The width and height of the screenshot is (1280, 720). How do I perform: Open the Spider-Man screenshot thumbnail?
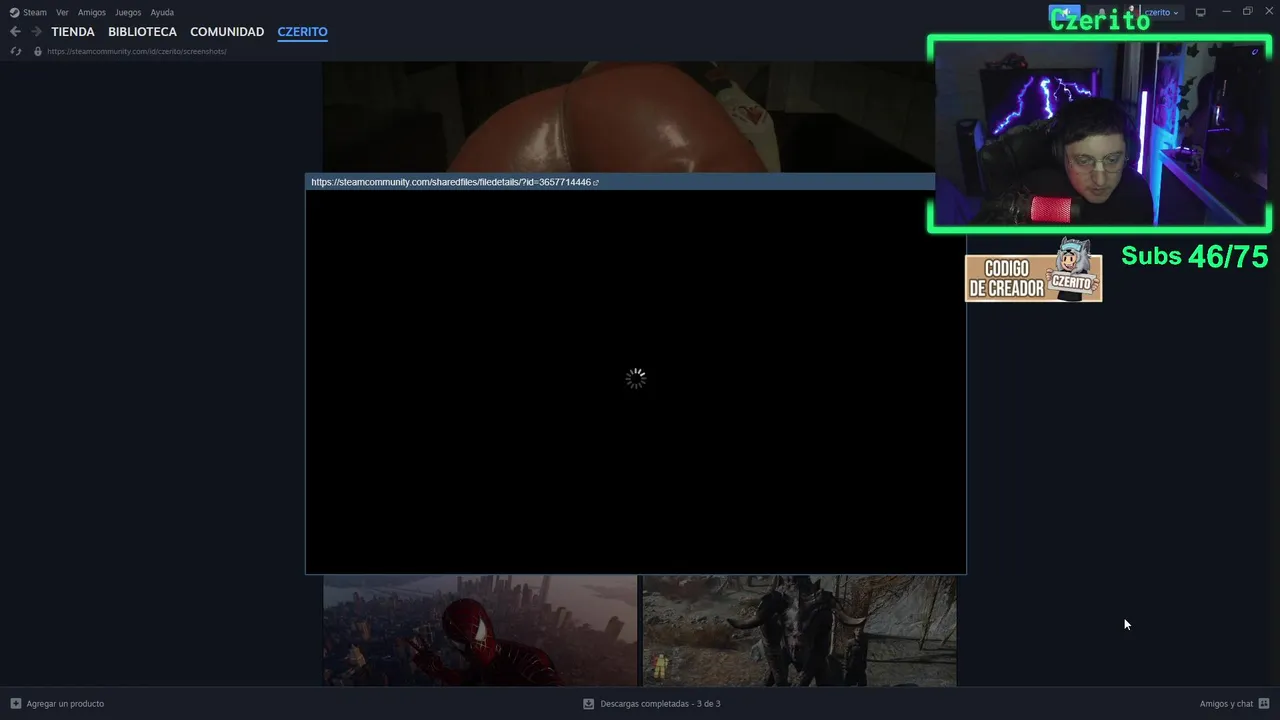click(x=480, y=630)
